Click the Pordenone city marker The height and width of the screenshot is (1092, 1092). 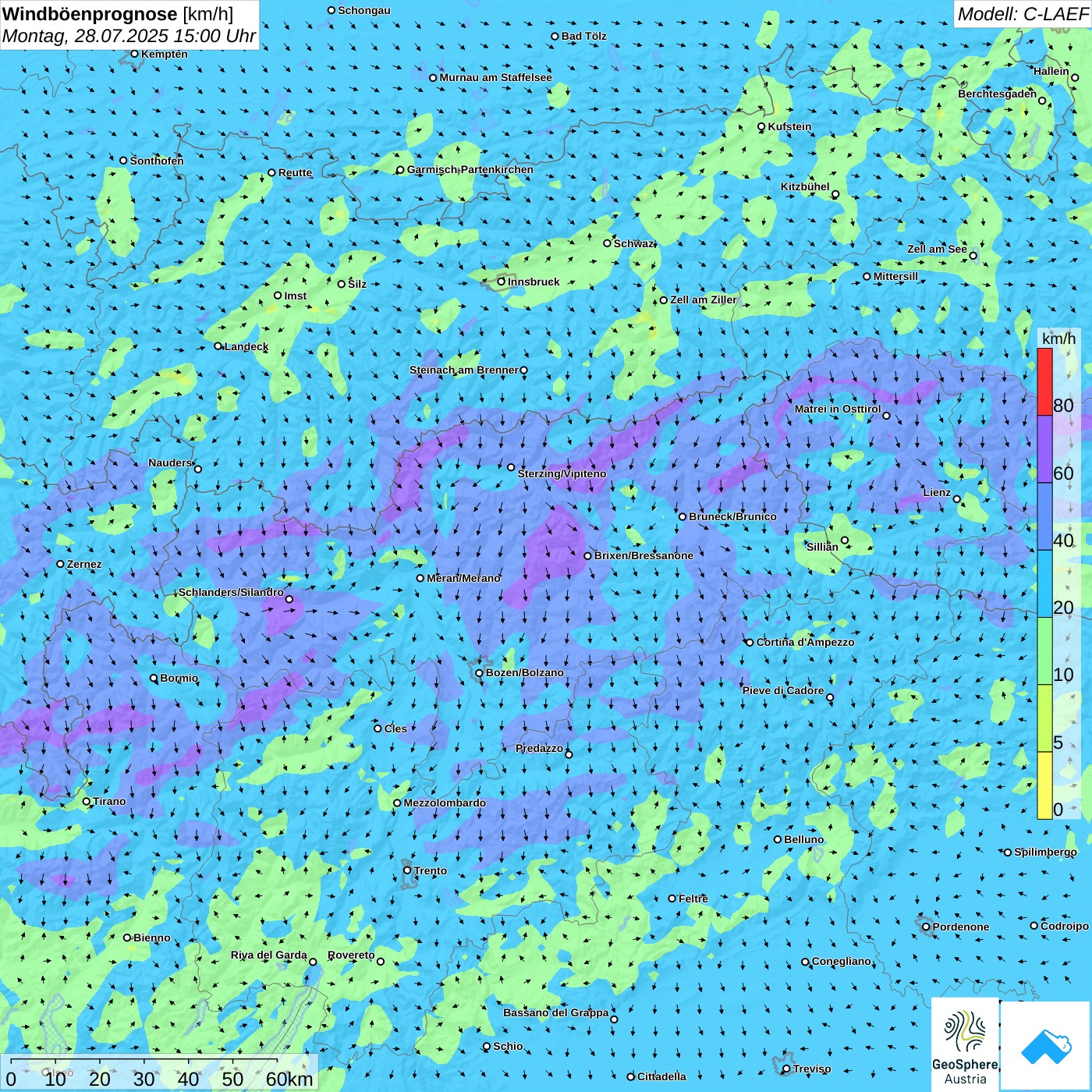tap(926, 927)
